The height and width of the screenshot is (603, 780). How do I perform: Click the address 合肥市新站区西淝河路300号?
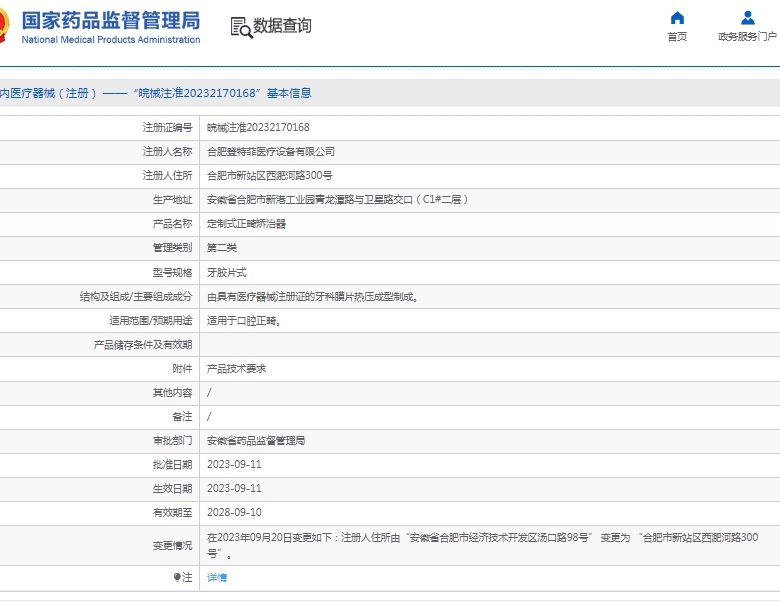[x=270, y=176]
